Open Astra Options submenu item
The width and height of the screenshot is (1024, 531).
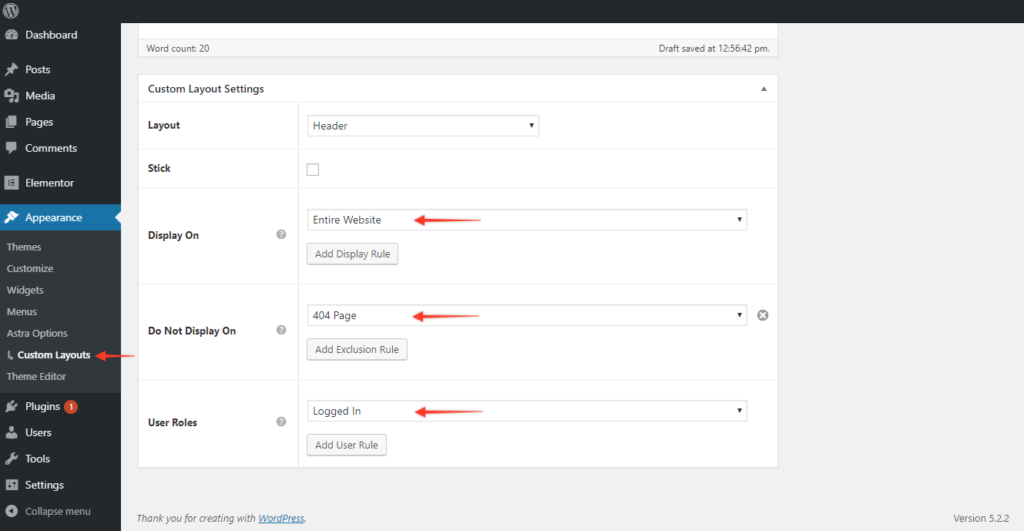click(37, 333)
